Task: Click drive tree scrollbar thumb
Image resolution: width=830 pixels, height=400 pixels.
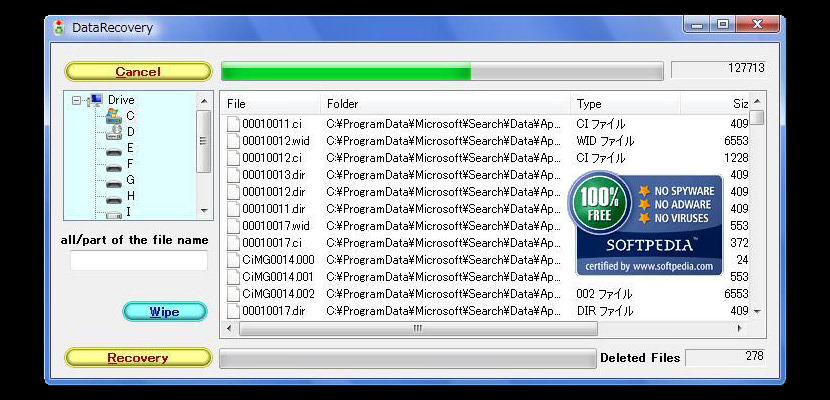Action: 204,141
